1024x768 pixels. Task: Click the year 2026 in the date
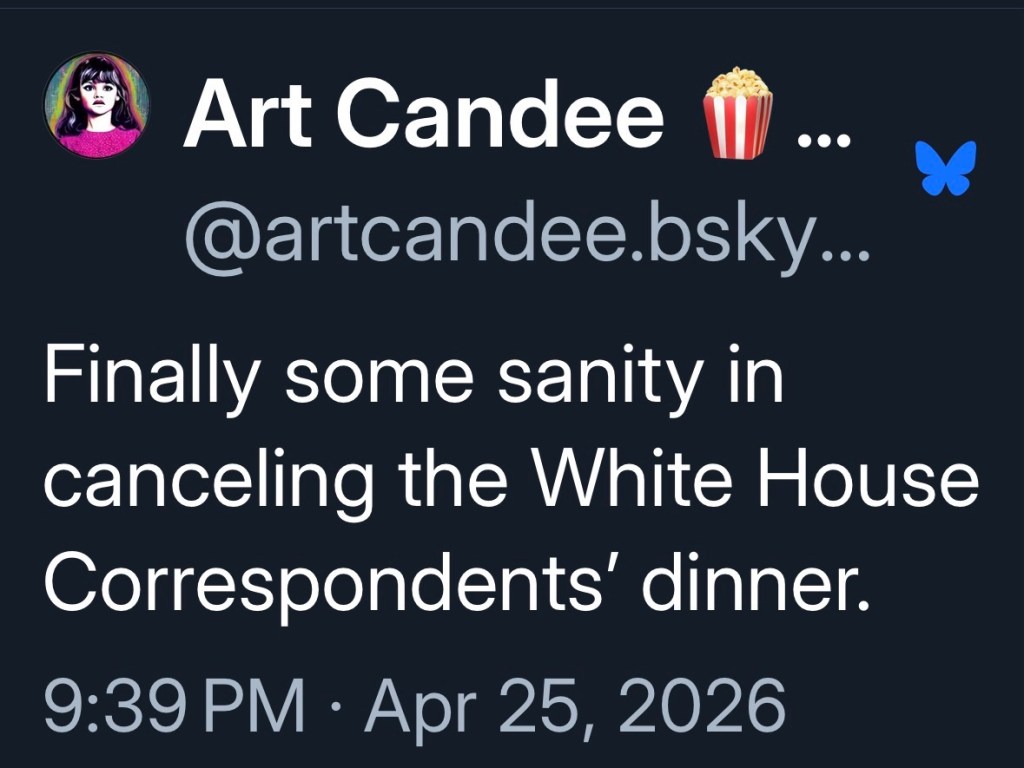[698, 706]
